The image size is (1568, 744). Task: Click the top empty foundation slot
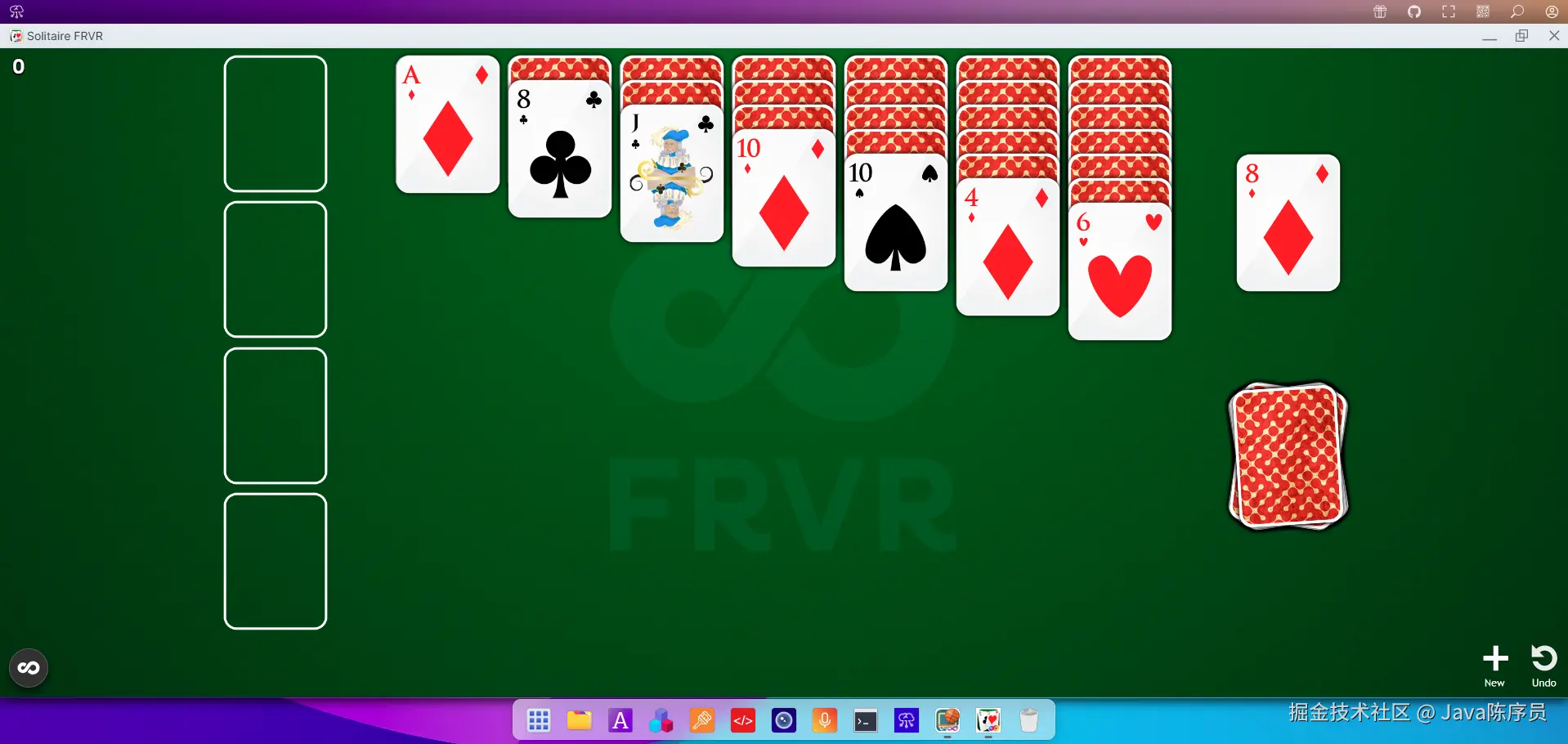[x=276, y=123]
